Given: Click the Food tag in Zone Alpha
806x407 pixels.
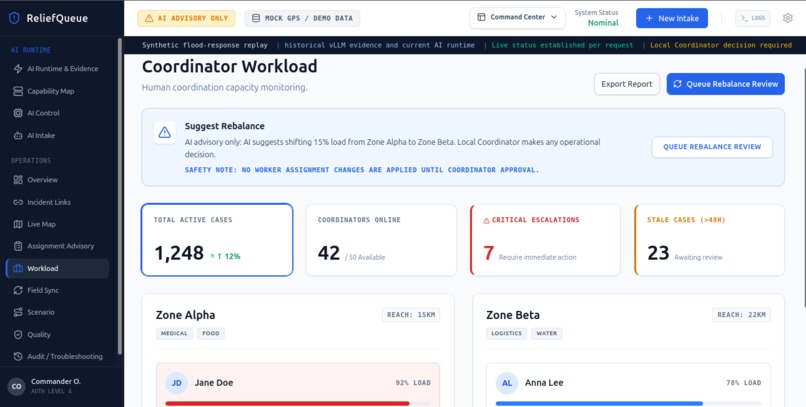Looking at the screenshot, I should [x=211, y=334].
